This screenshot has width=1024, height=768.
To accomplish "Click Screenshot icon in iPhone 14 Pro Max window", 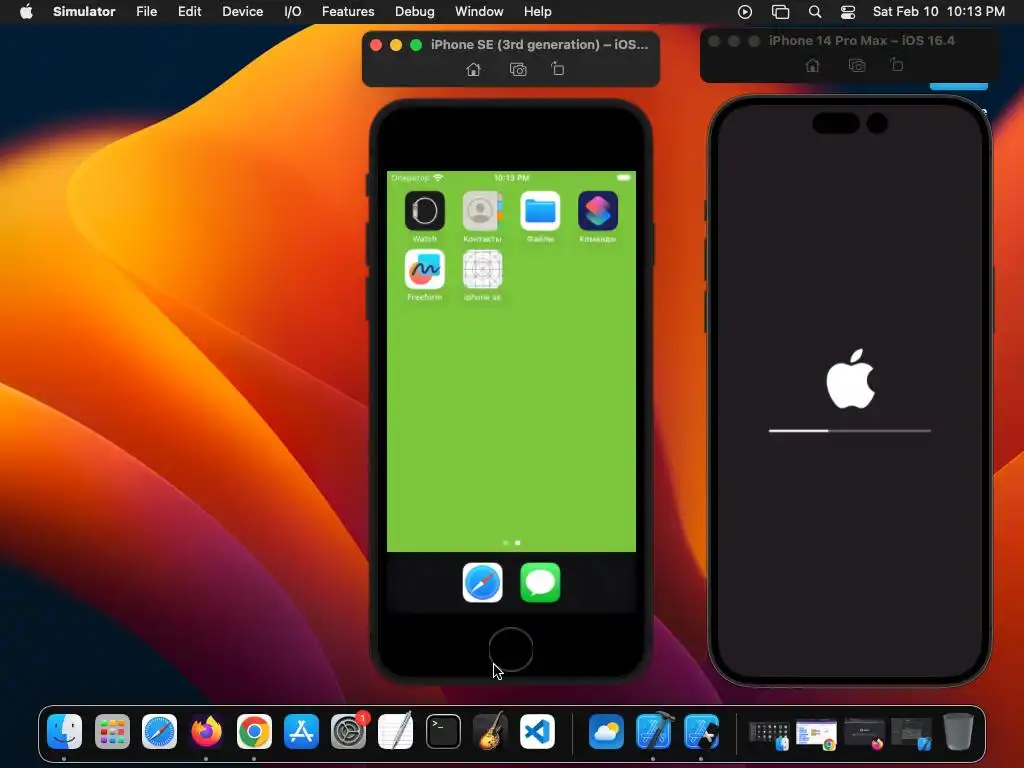I will 857,65.
